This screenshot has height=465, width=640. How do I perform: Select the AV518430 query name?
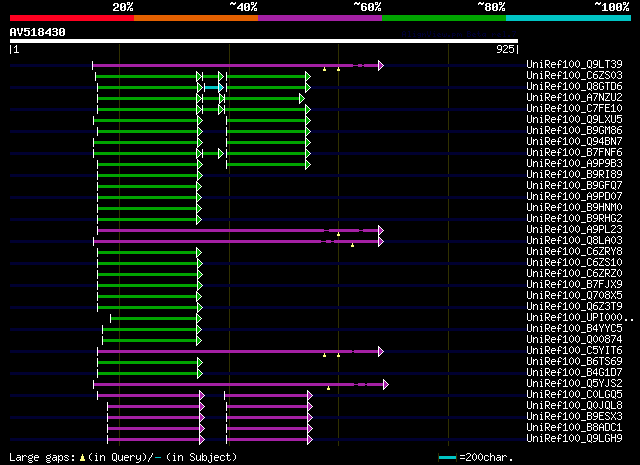(x=38, y=32)
